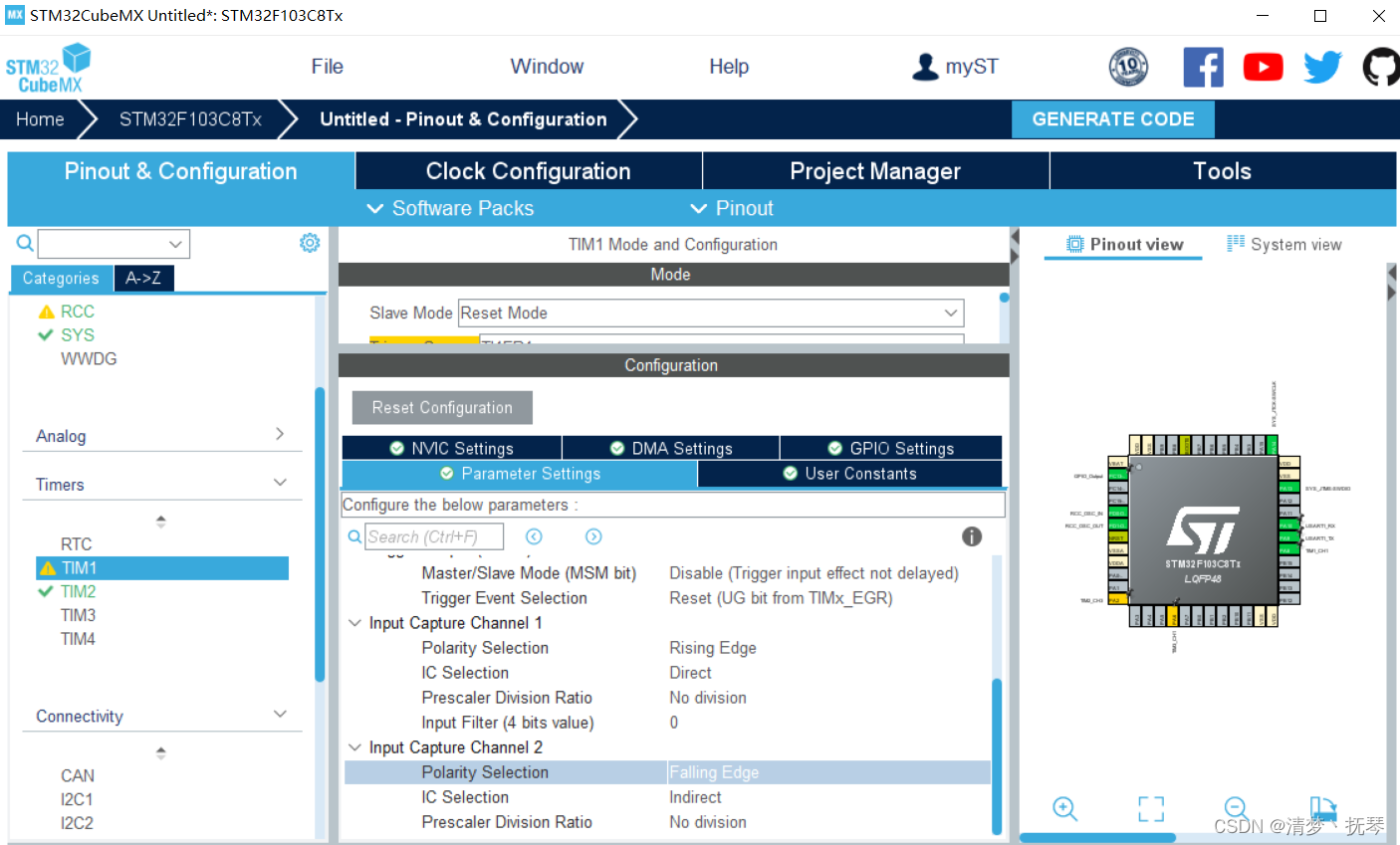Viewport: 1400px width, 845px height.
Task: Click the parameter info icon
Action: (x=972, y=536)
